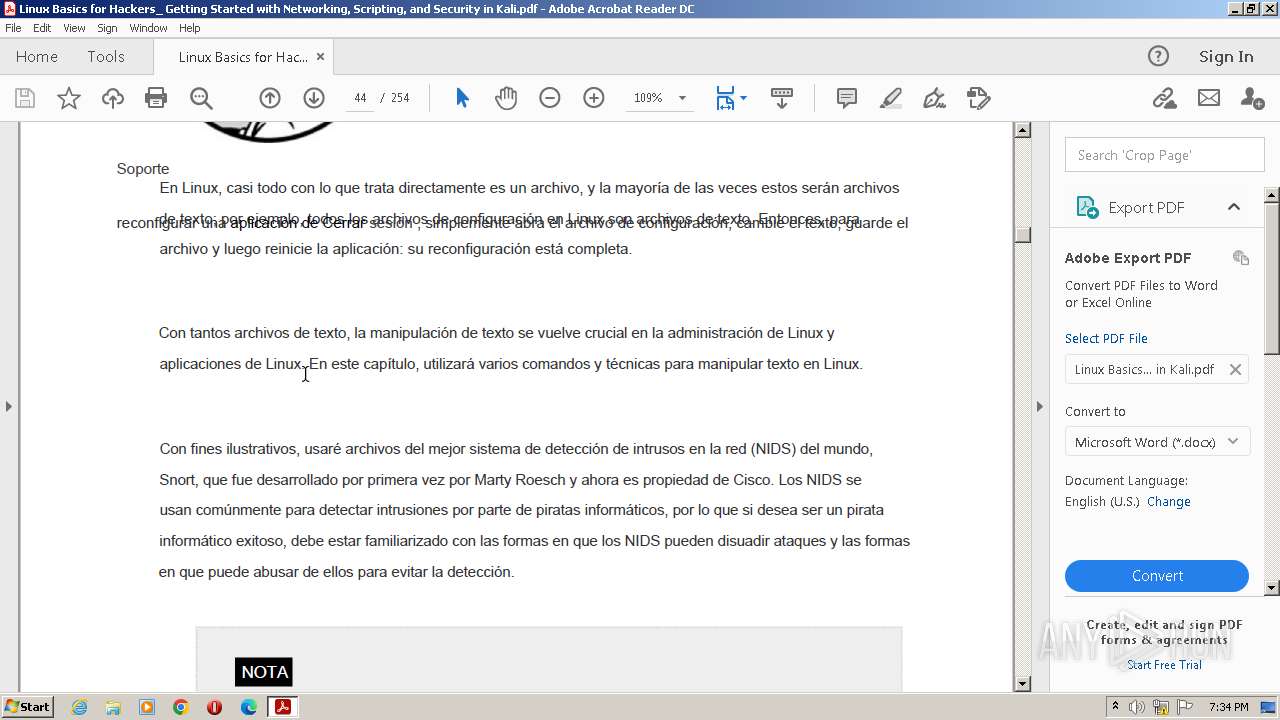Open the Windows Start menu
Image resolution: width=1280 pixels, height=720 pixels.
[27, 707]
